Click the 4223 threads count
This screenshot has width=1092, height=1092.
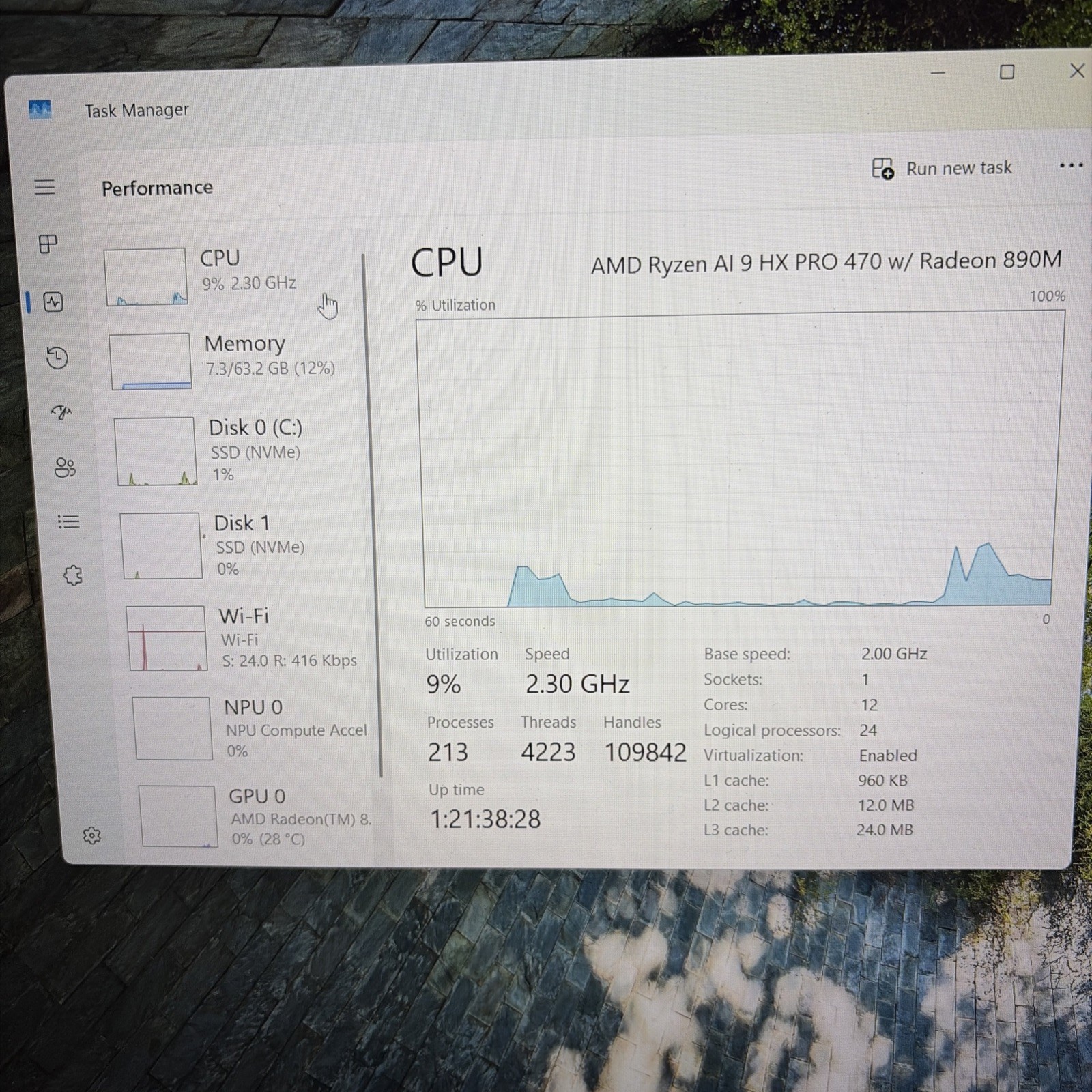pyautogui.click(x=548, y=752)
